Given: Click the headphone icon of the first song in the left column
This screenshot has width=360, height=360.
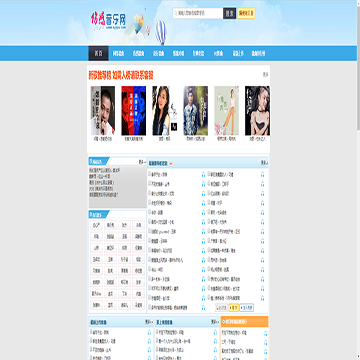Looking at the screenshot, I should pyautogui.click(x=203, y=174).
